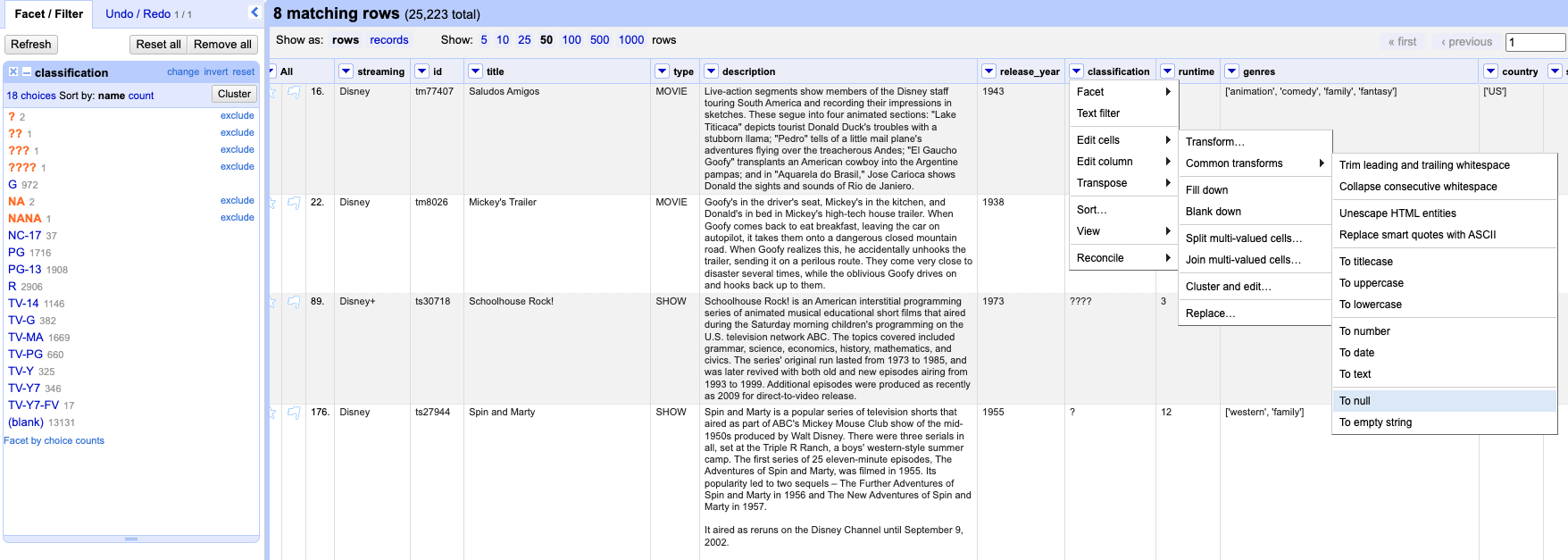The image size is (1568, 560).
Task: Open the 'Common transforms' submenu
Action: point(1255,163)
